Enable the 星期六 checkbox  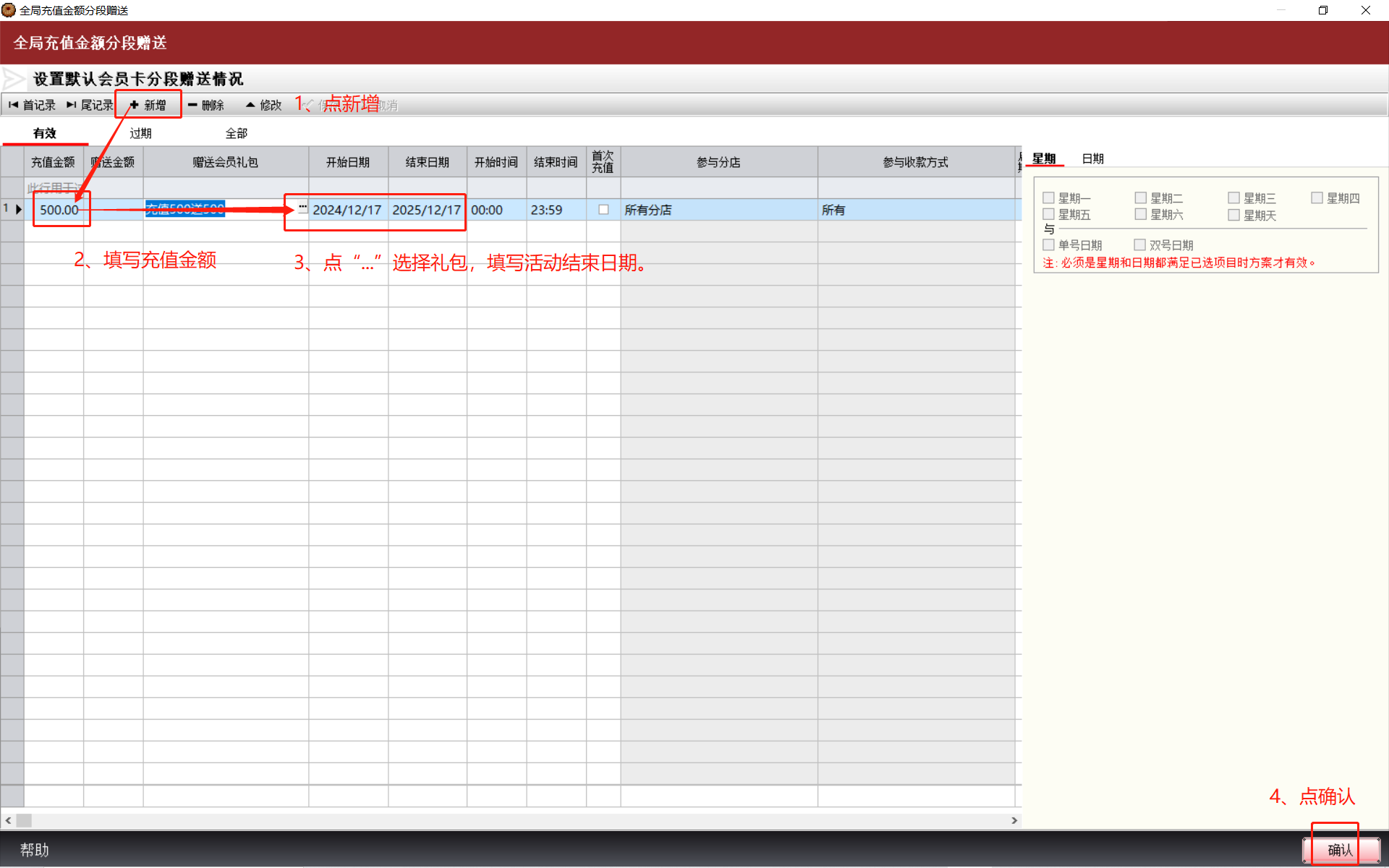pos(1141,214)
